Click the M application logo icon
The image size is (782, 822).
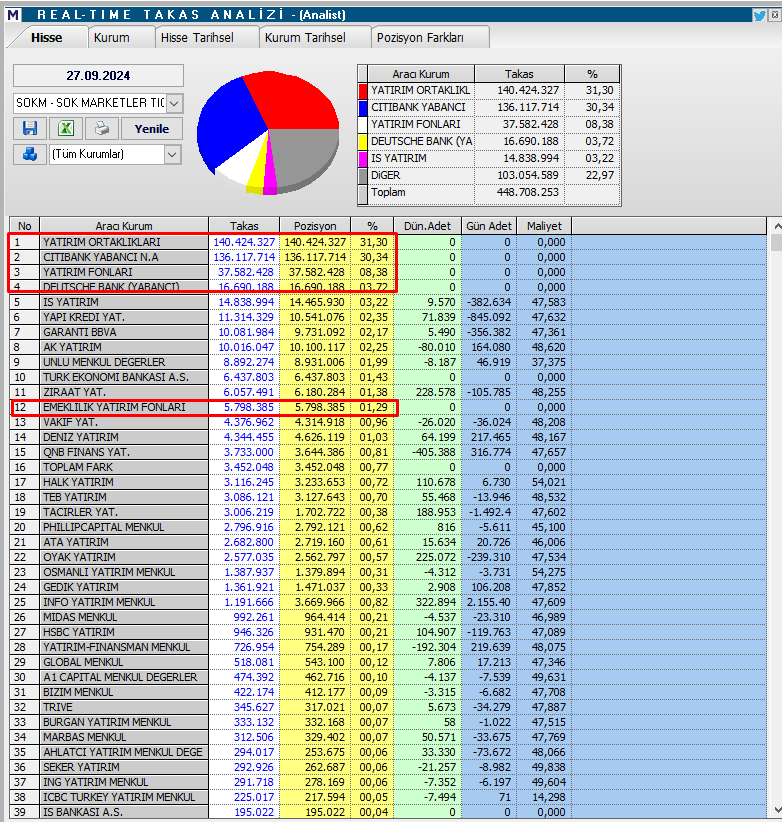[14, 15]
